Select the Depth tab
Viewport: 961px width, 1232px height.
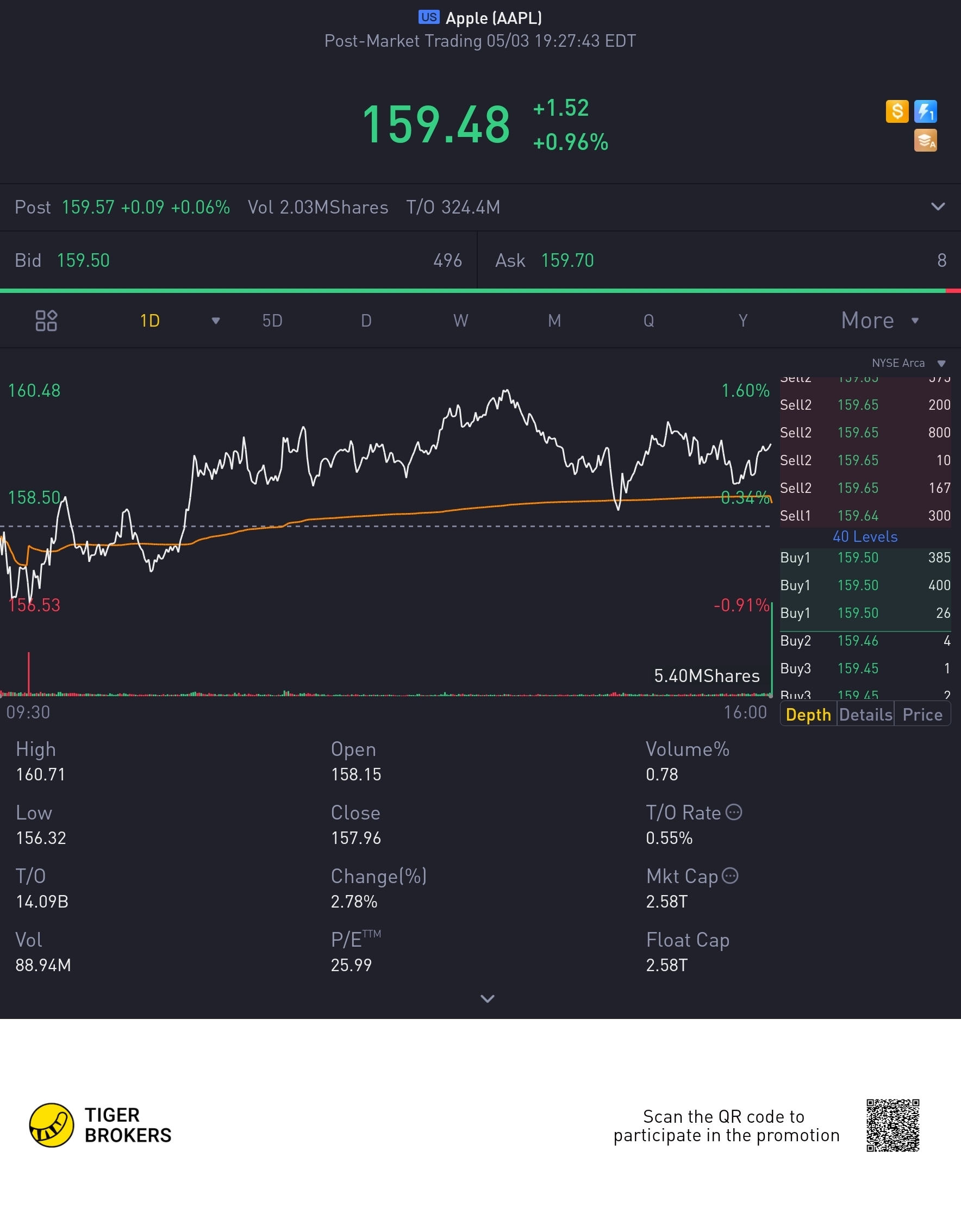tap(809, 715)
